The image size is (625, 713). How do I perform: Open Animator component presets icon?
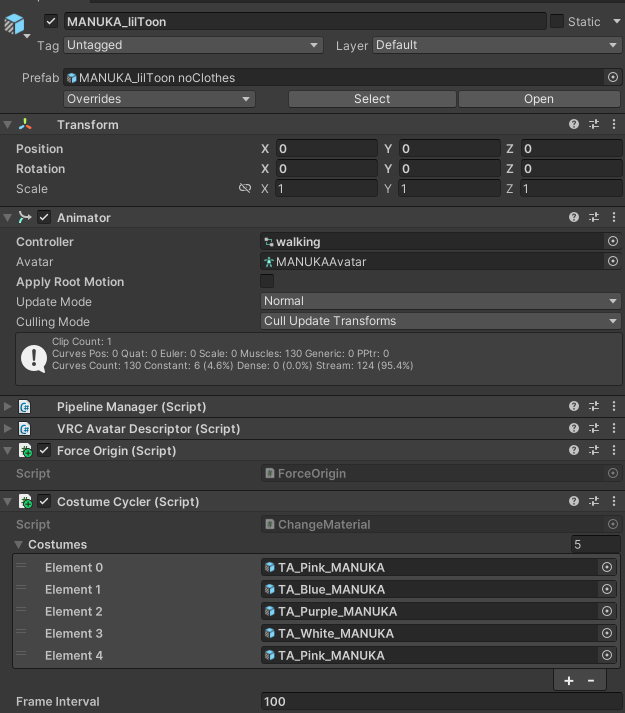click(594, 217)
